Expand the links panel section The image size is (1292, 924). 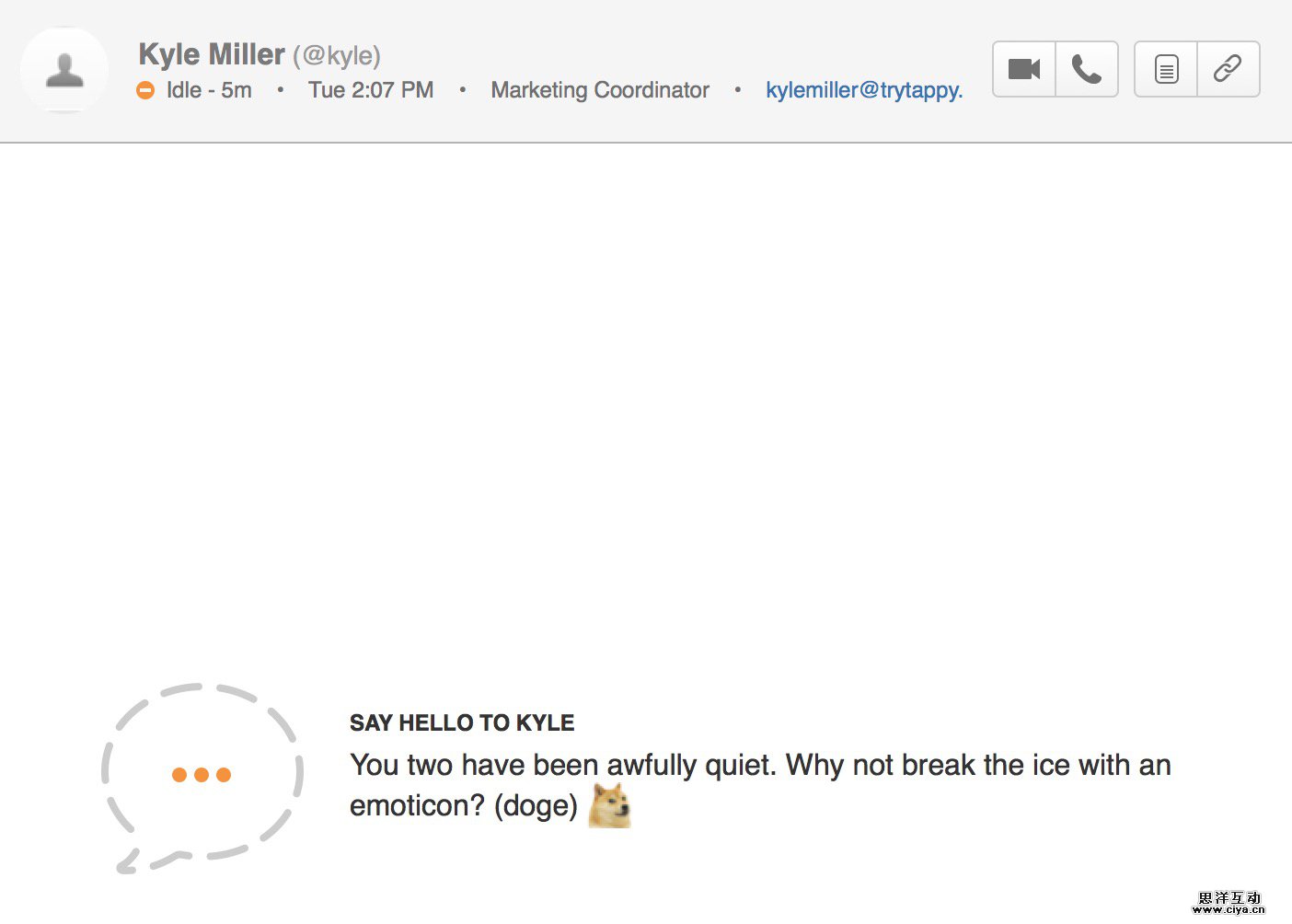pyautogui.click(x=1229, y=68)
